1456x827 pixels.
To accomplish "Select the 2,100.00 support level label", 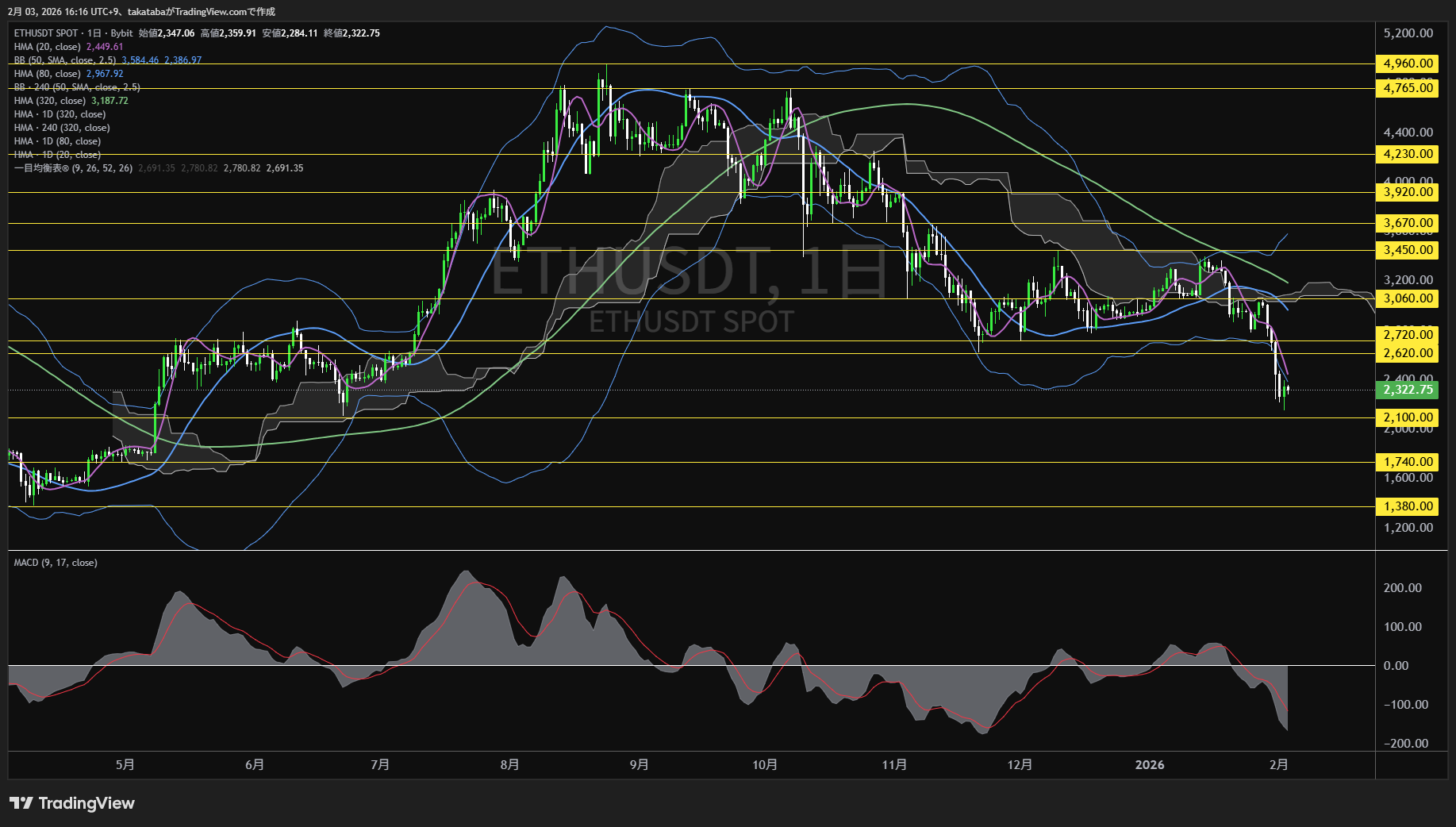I will [1408, 417].
